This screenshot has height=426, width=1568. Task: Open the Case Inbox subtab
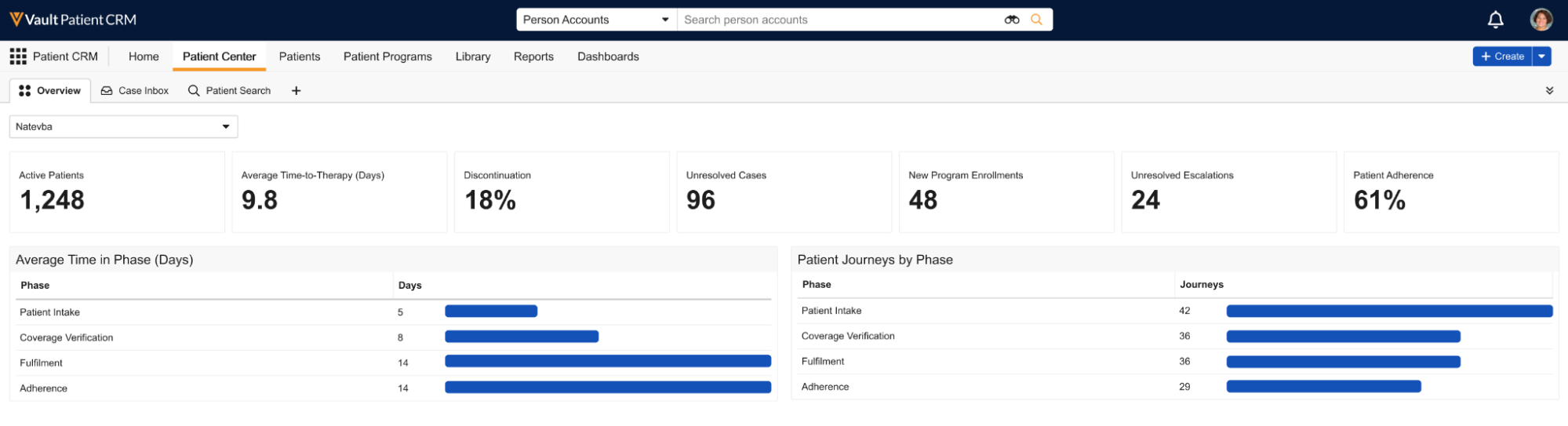tap(135, 91)
